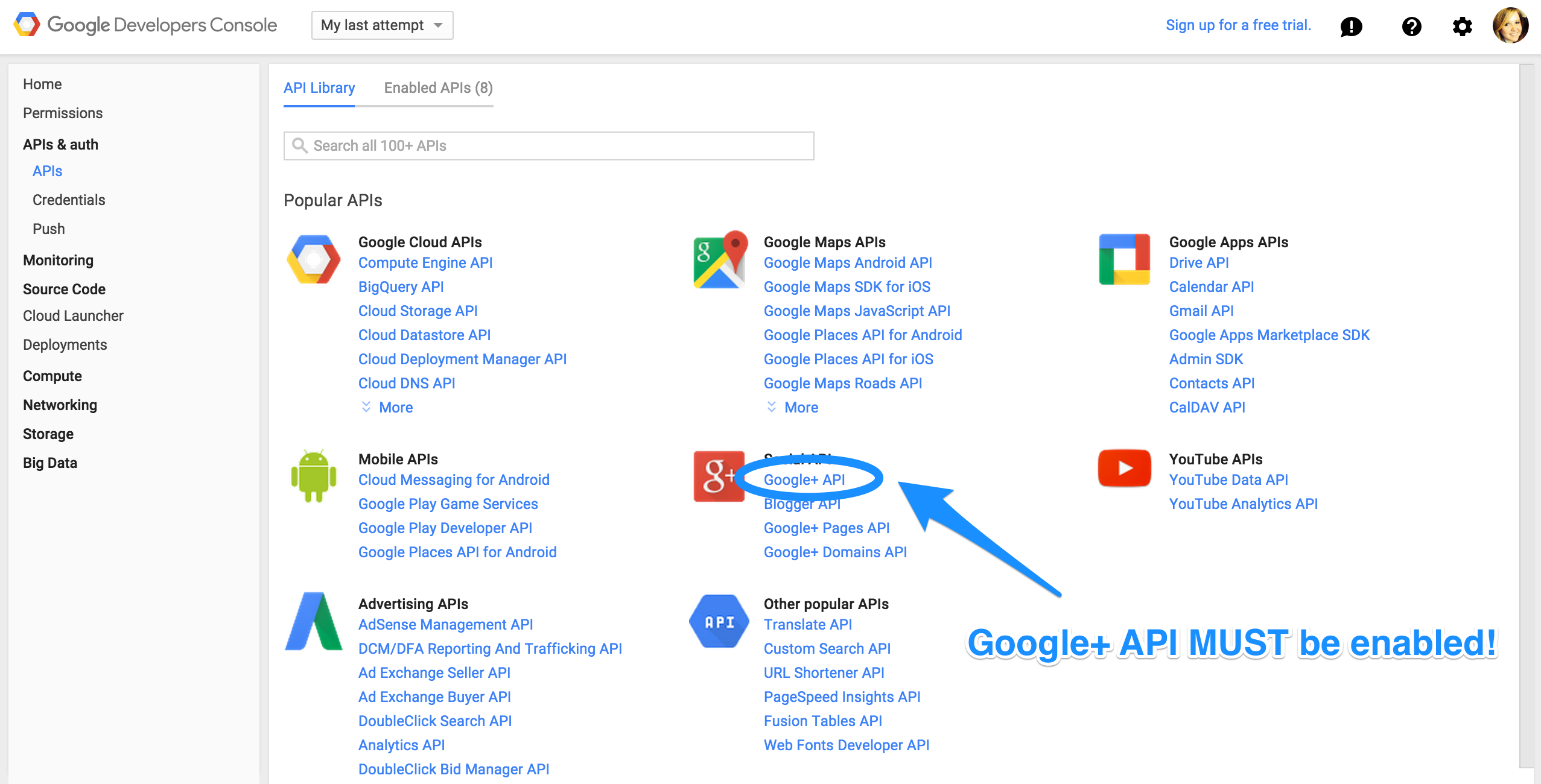Click the Google Maps APIs icon

click(x=721, y=259)
